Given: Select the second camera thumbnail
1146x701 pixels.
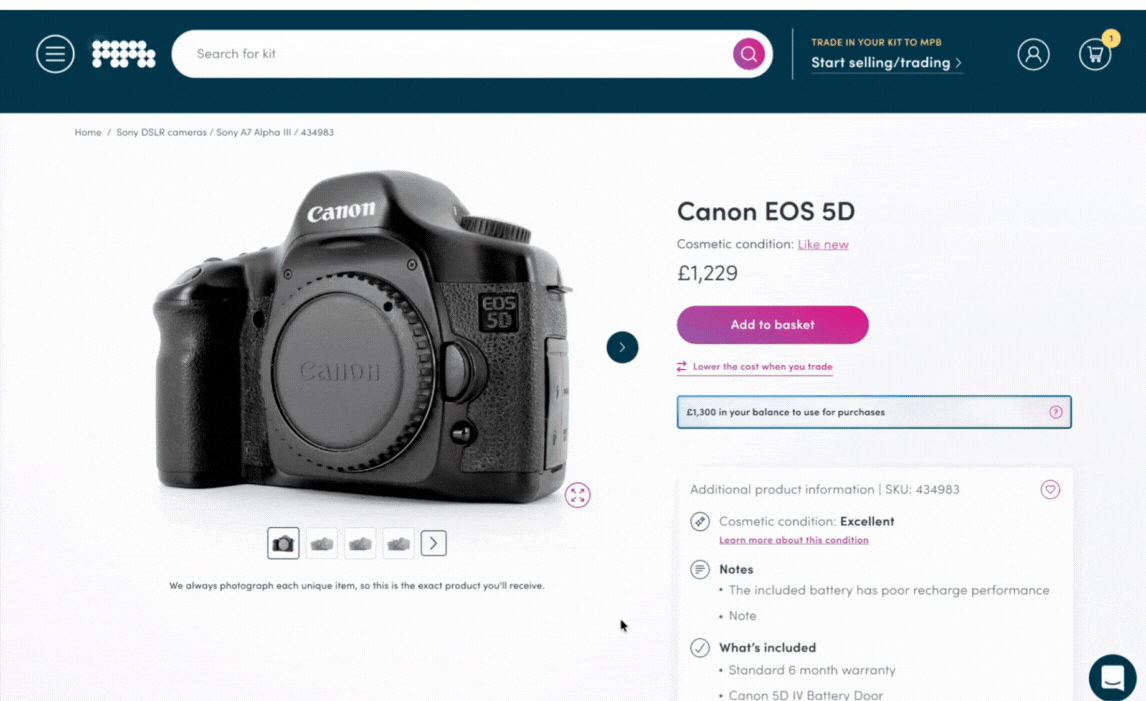Looking at the screenshot, I should coord(322,543).
